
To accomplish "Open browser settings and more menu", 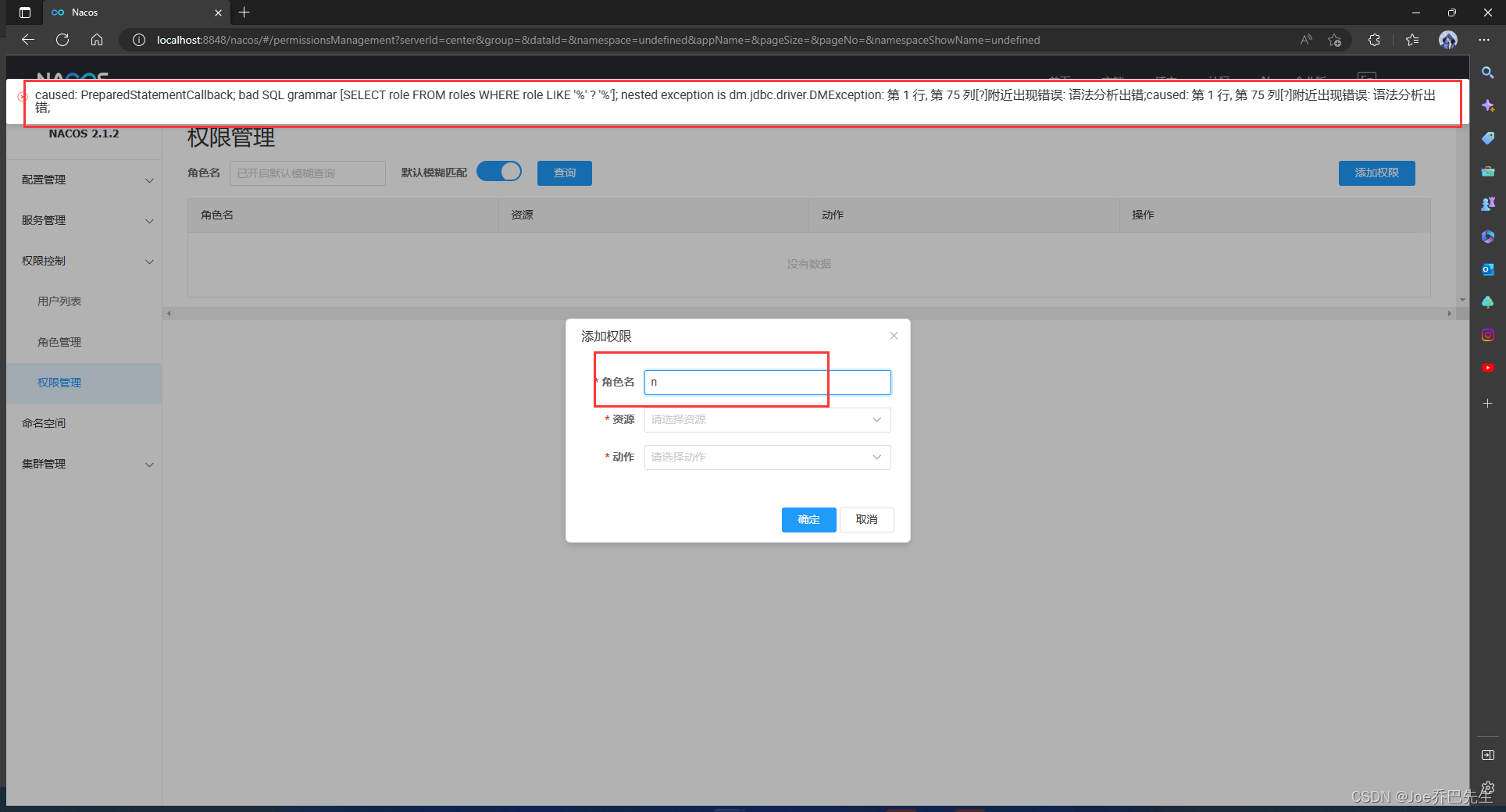I will point(1484,40).
